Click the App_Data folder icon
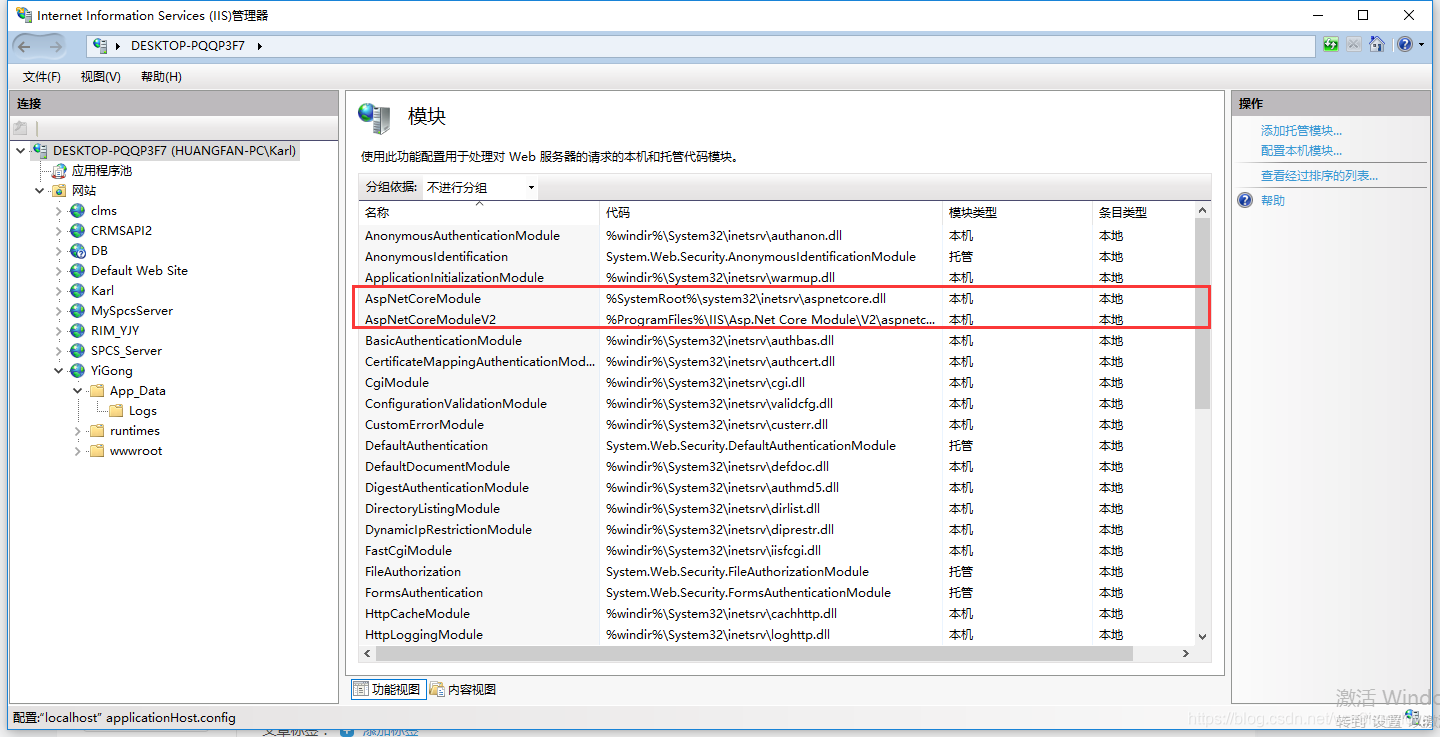Image resolution: width=1440 pixels, height=737 pixels. pos(96,391)
